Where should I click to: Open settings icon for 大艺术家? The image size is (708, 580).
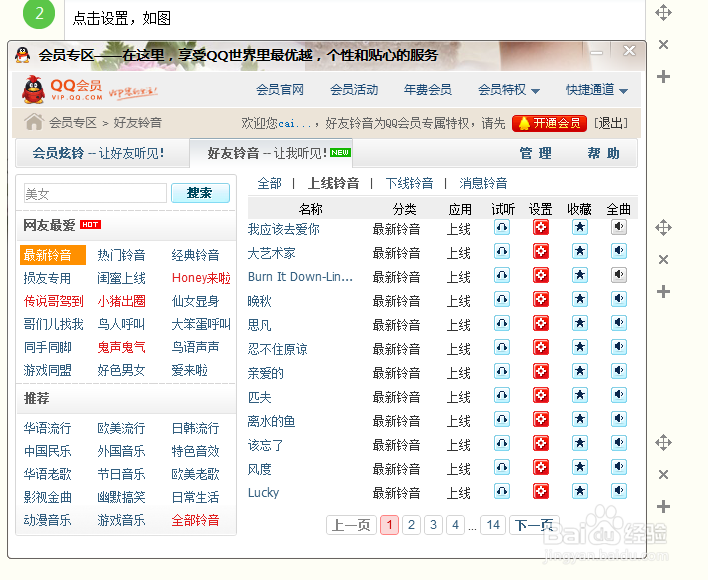pyautogui.click(x=540, y=251)
